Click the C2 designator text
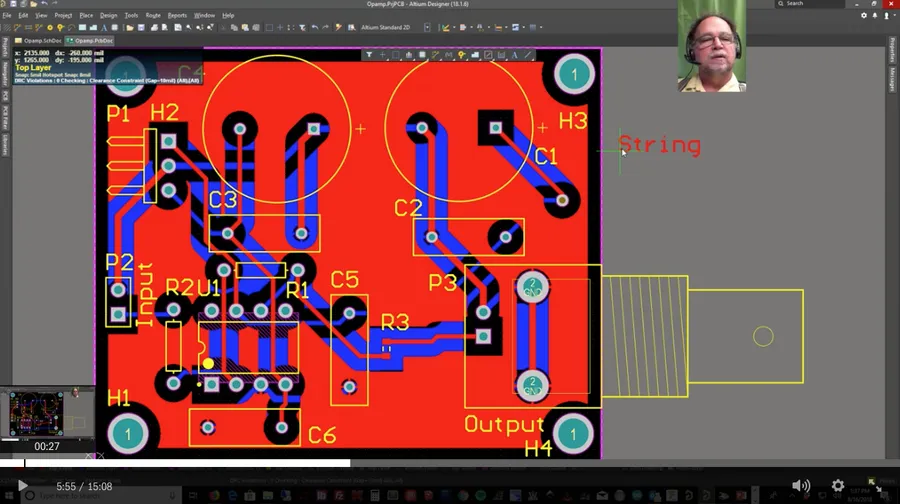 [x=409, y=208]
